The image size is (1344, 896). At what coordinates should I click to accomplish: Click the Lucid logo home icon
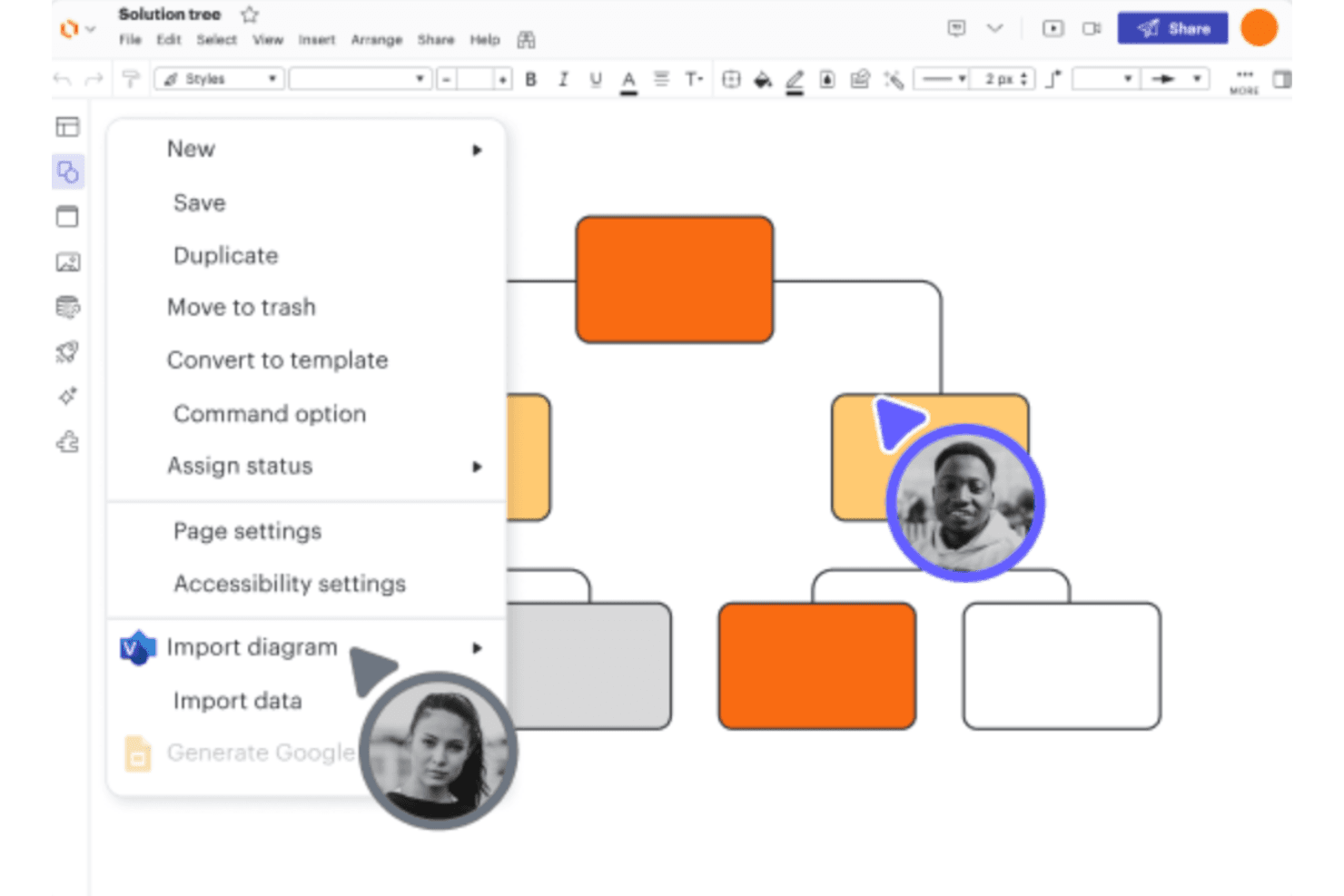pyautogui.click(x=68, y=29)
